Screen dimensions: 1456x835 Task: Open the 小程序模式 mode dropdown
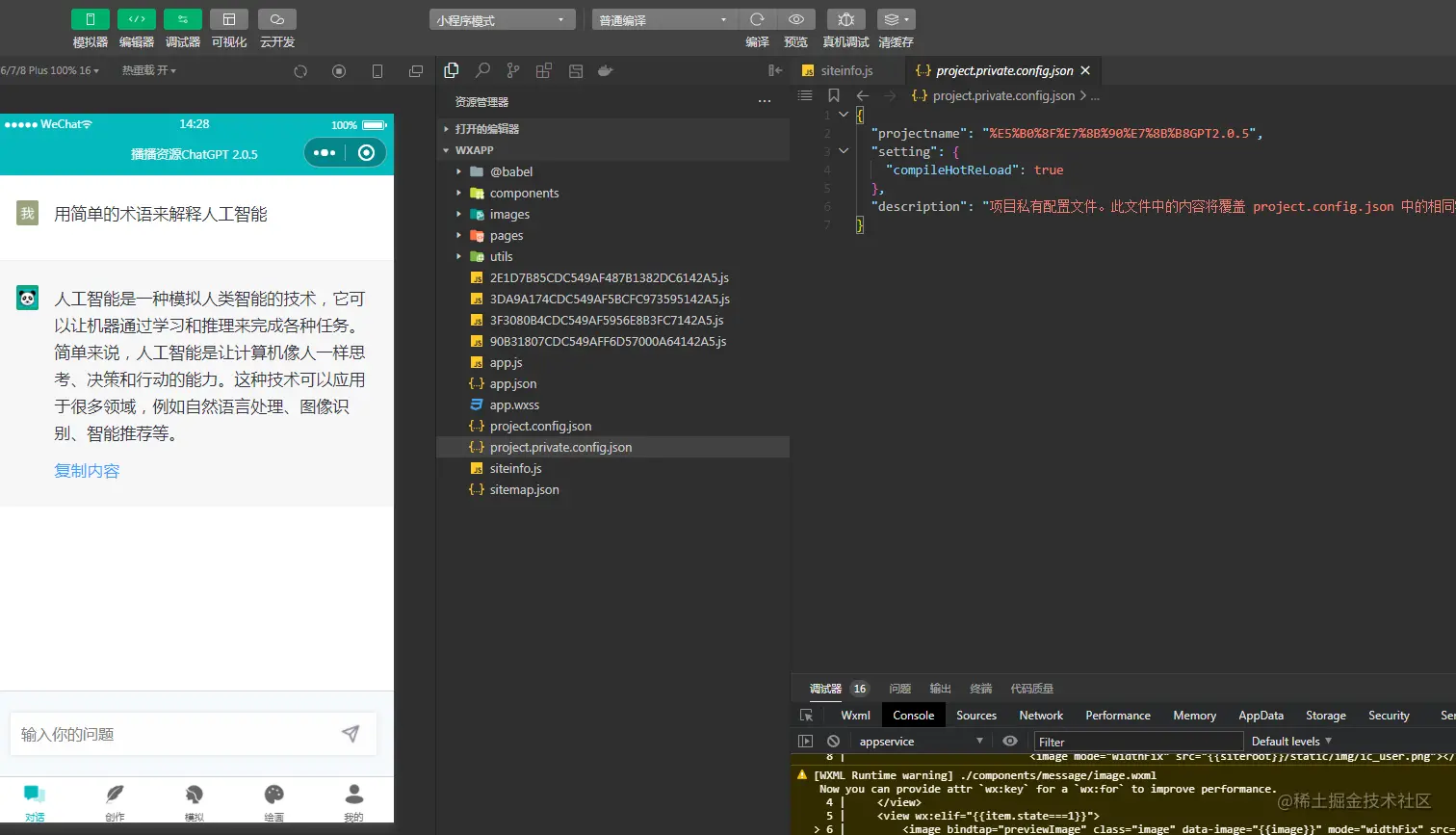click(x=503, y=19)
